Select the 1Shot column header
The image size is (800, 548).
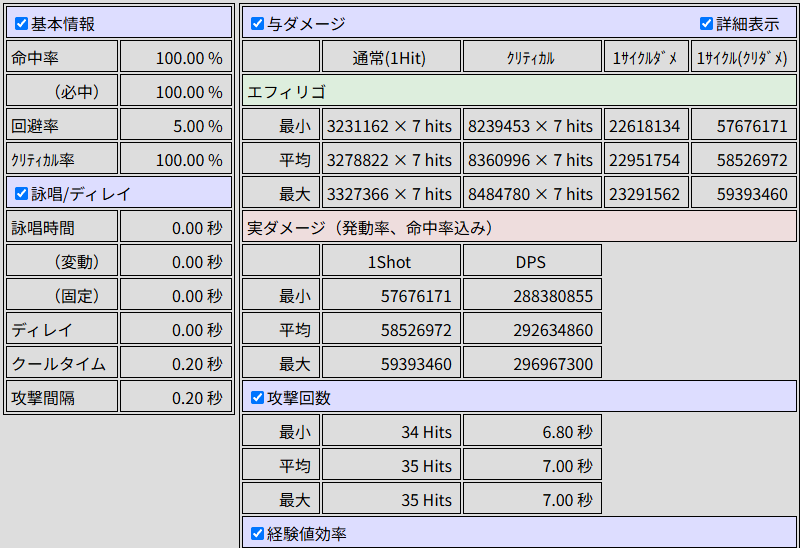[391, 261]
